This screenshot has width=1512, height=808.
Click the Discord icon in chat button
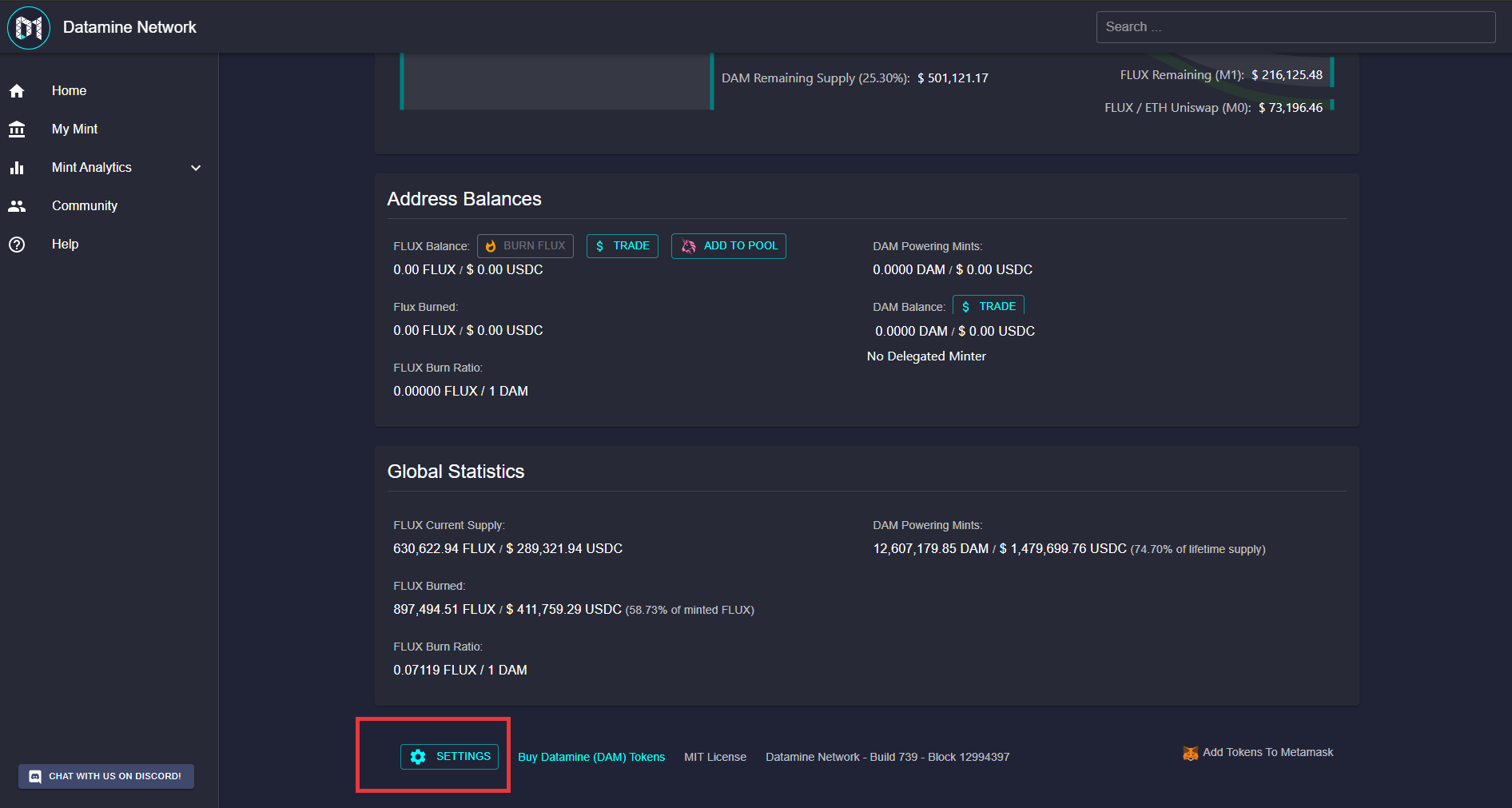35,776
